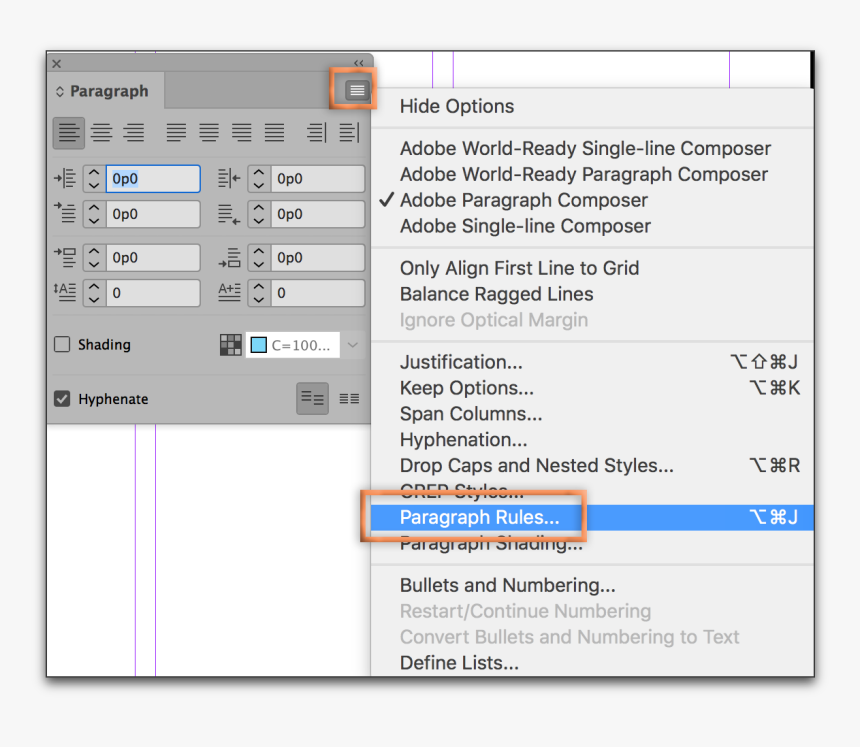The width and height of the screenshot is (860, 747).
Task: Open Drop Caps and Nested Styles...
Action: [592, 465]
